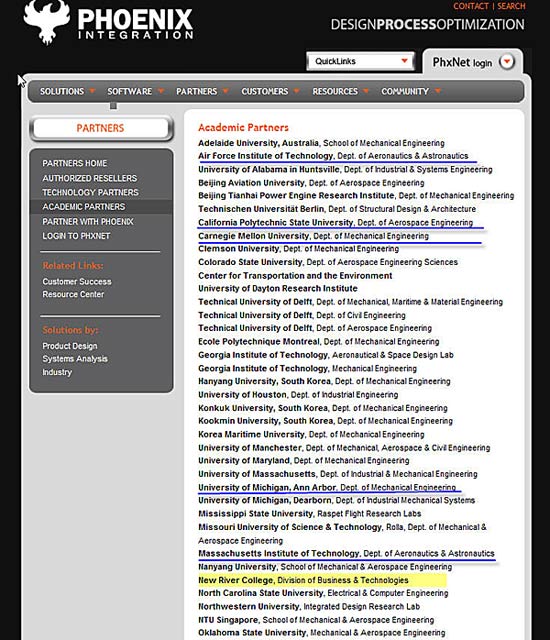The width and height of the screenshot is (550, 640).
Task: Expand the Solutions menu arrow
Action: point(92,91)
